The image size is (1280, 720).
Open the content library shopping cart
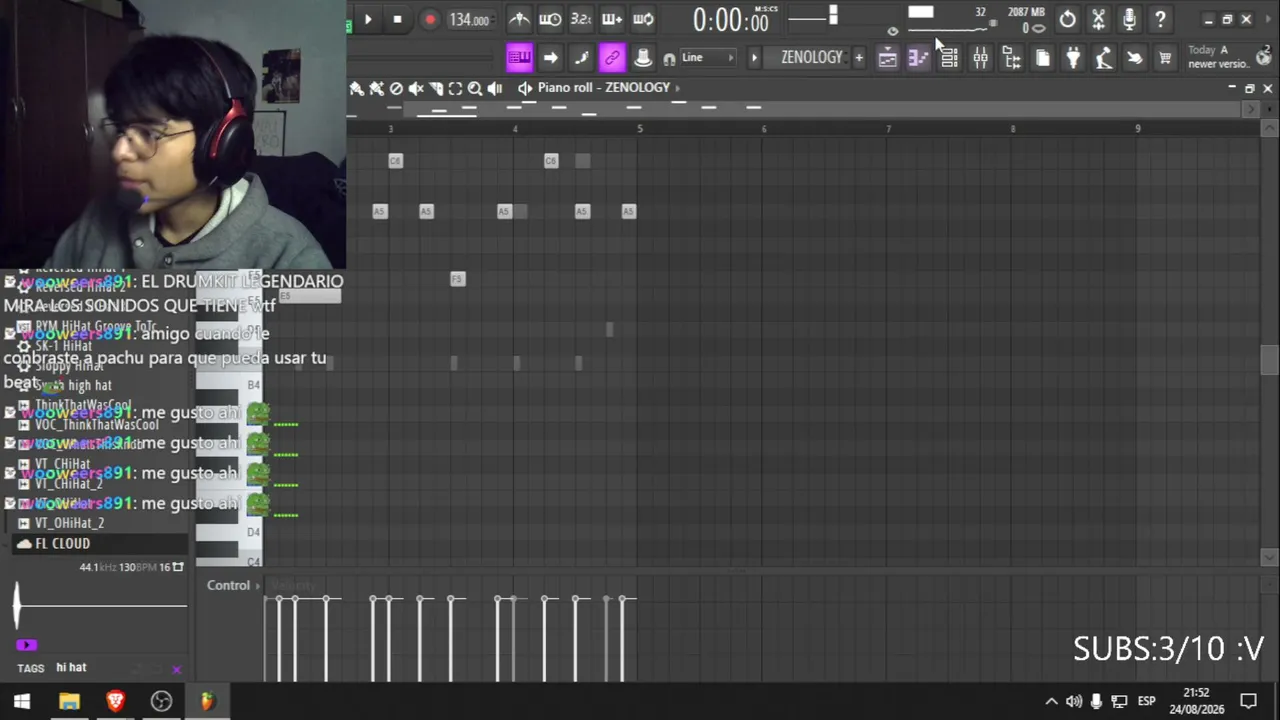click(1165, 58)
